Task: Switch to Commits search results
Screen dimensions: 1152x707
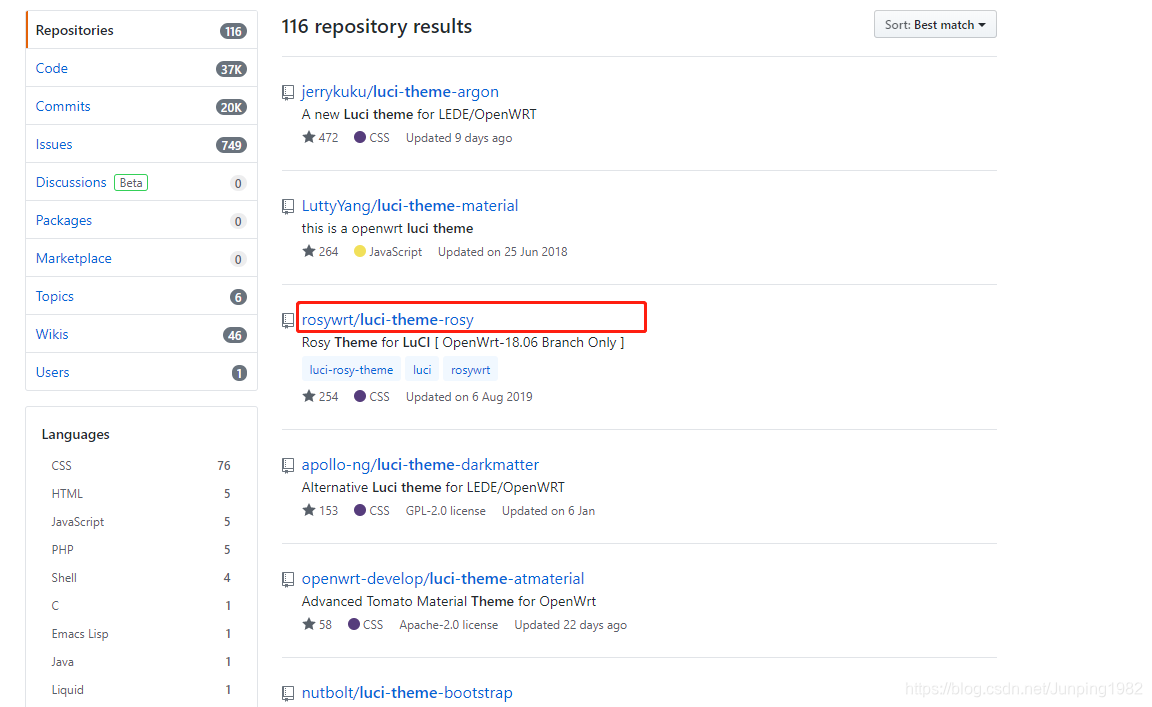Action: (x=142, y=107)
